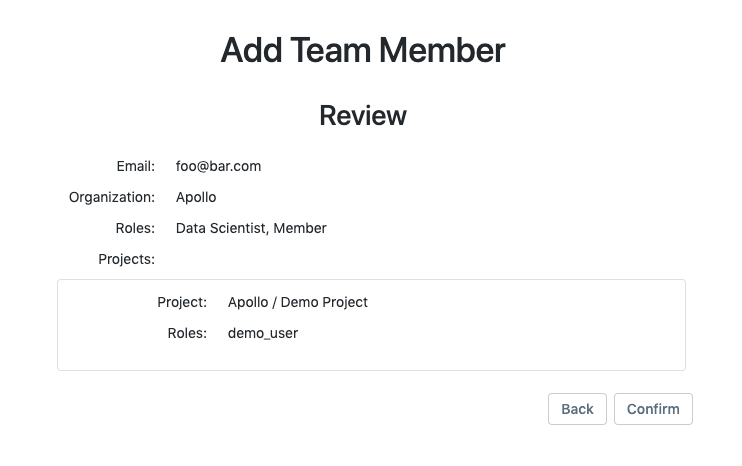Click the Data Scientist role text
Image resolution: width=742 pixels, height=466 pixels.
[220, 228]
